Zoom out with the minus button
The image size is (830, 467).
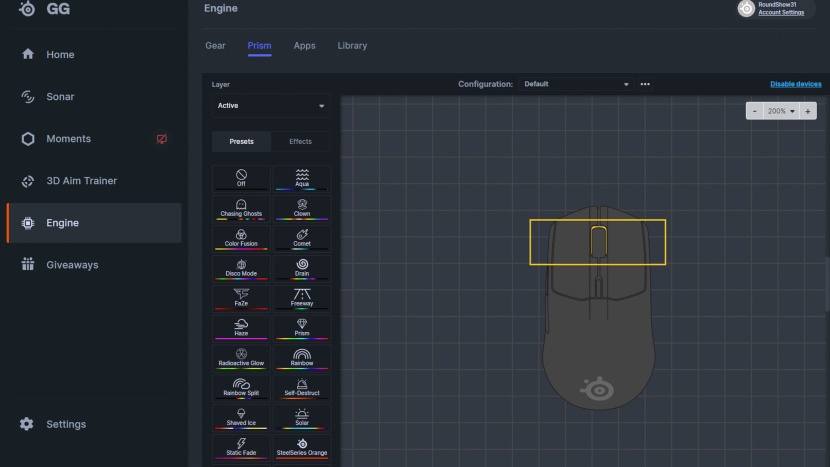[x=755, y=111]
